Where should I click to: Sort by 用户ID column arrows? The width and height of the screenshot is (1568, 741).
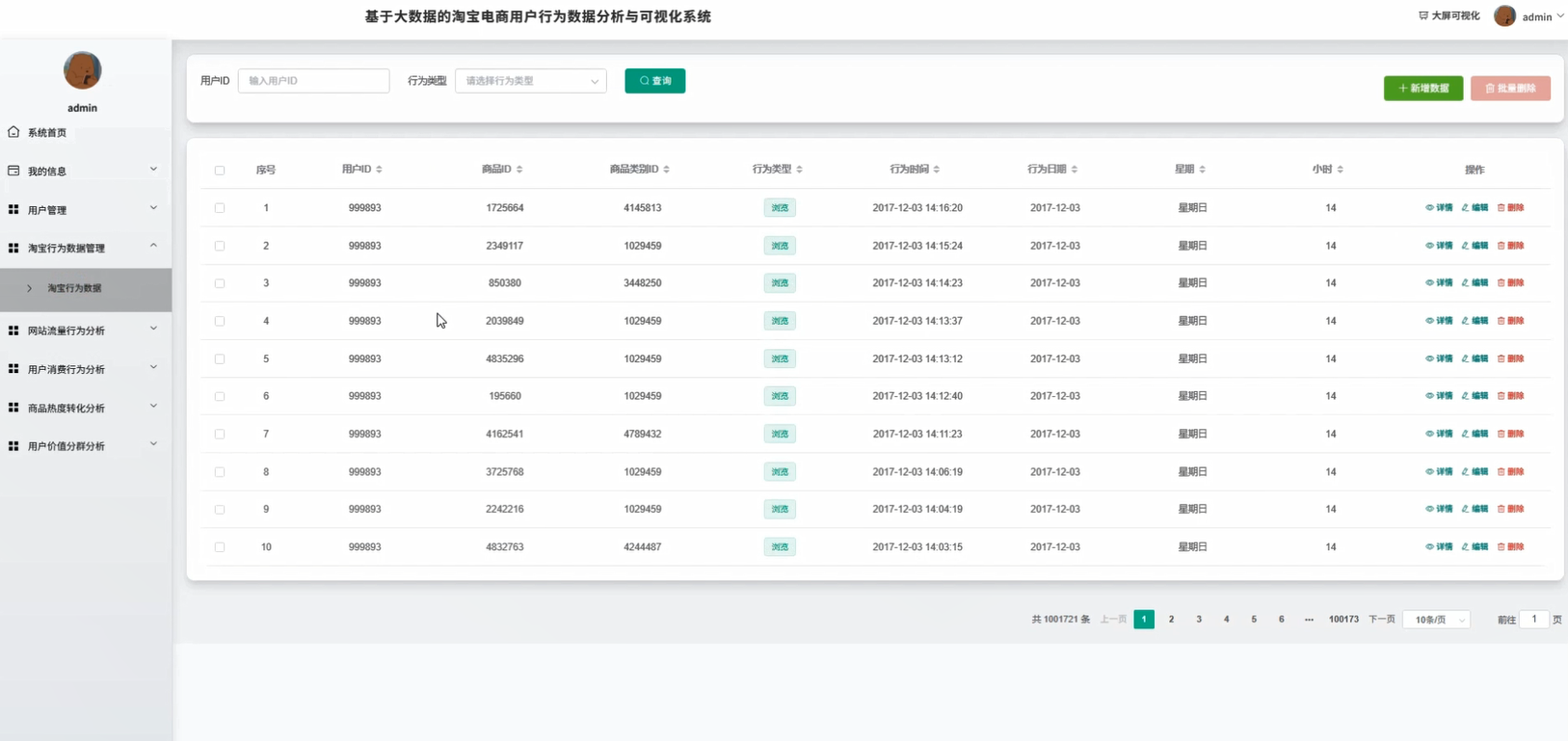[379, 170]
